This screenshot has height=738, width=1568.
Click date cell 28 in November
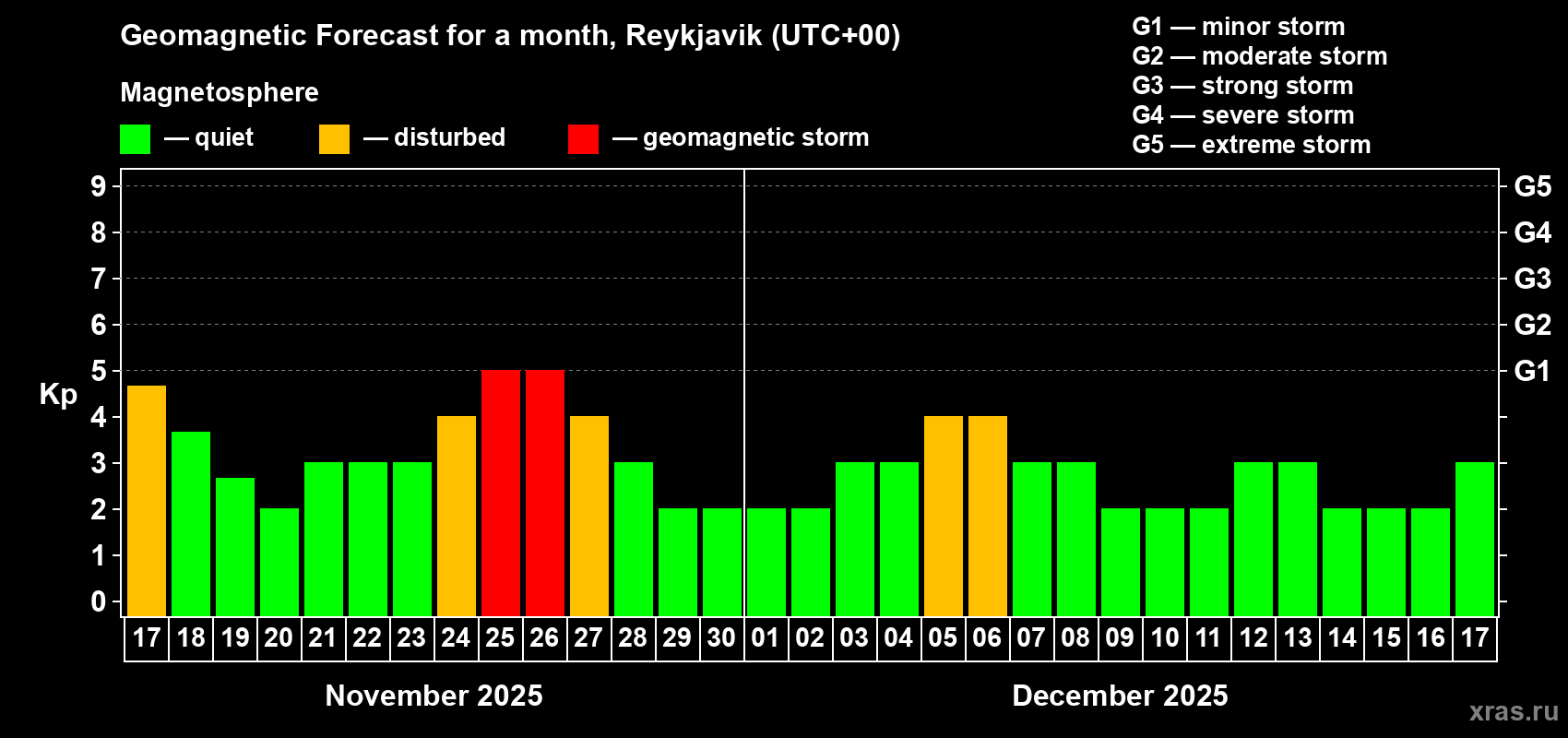633,638
